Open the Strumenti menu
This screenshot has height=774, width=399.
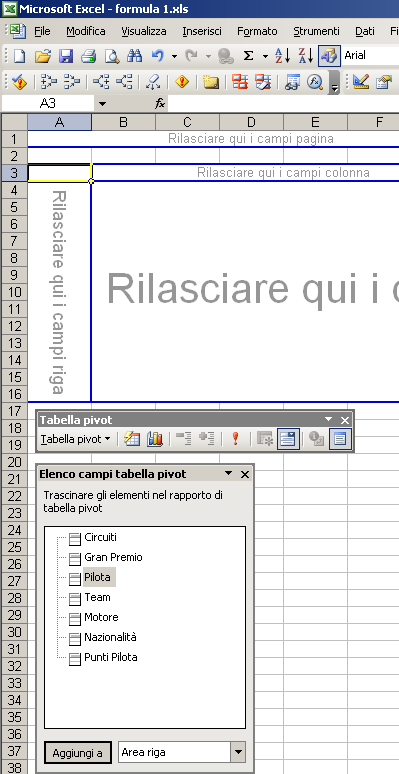pos(316,31)
